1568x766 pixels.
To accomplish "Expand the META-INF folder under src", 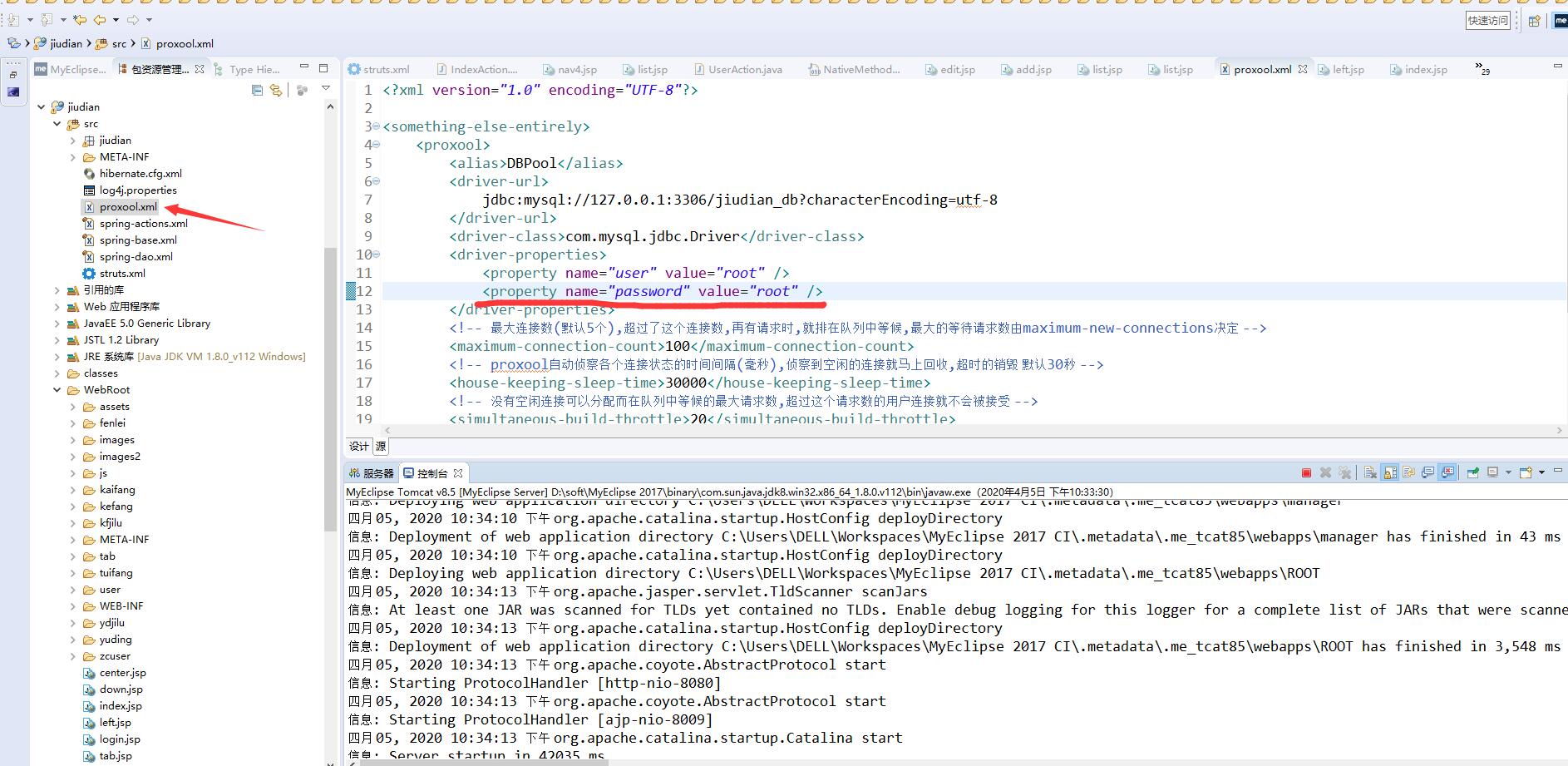I will point(73,157).
